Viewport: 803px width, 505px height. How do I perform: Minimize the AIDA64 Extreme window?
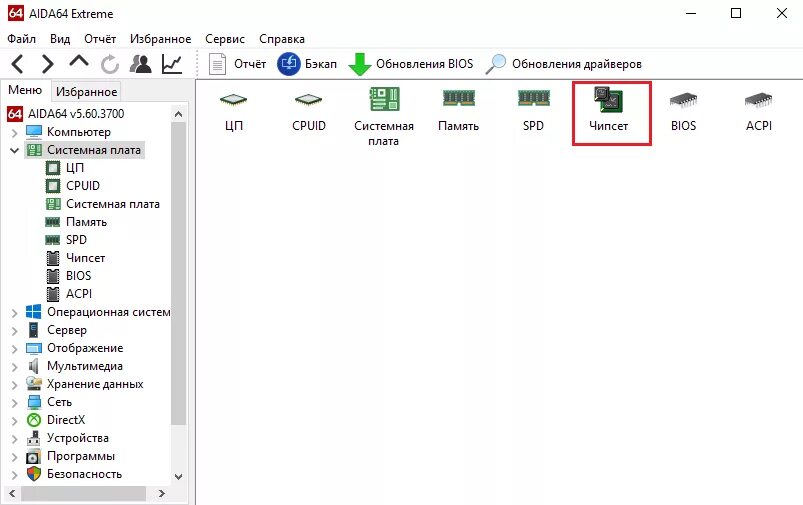point(691,13)
